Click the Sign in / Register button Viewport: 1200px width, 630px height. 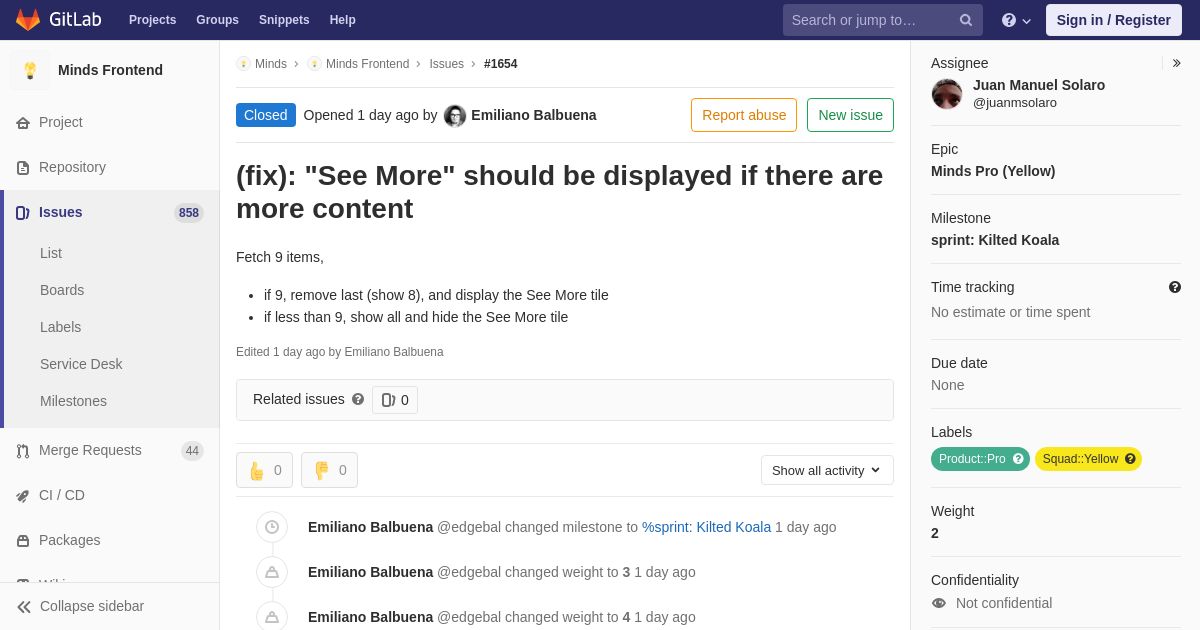pos(1113,20)
